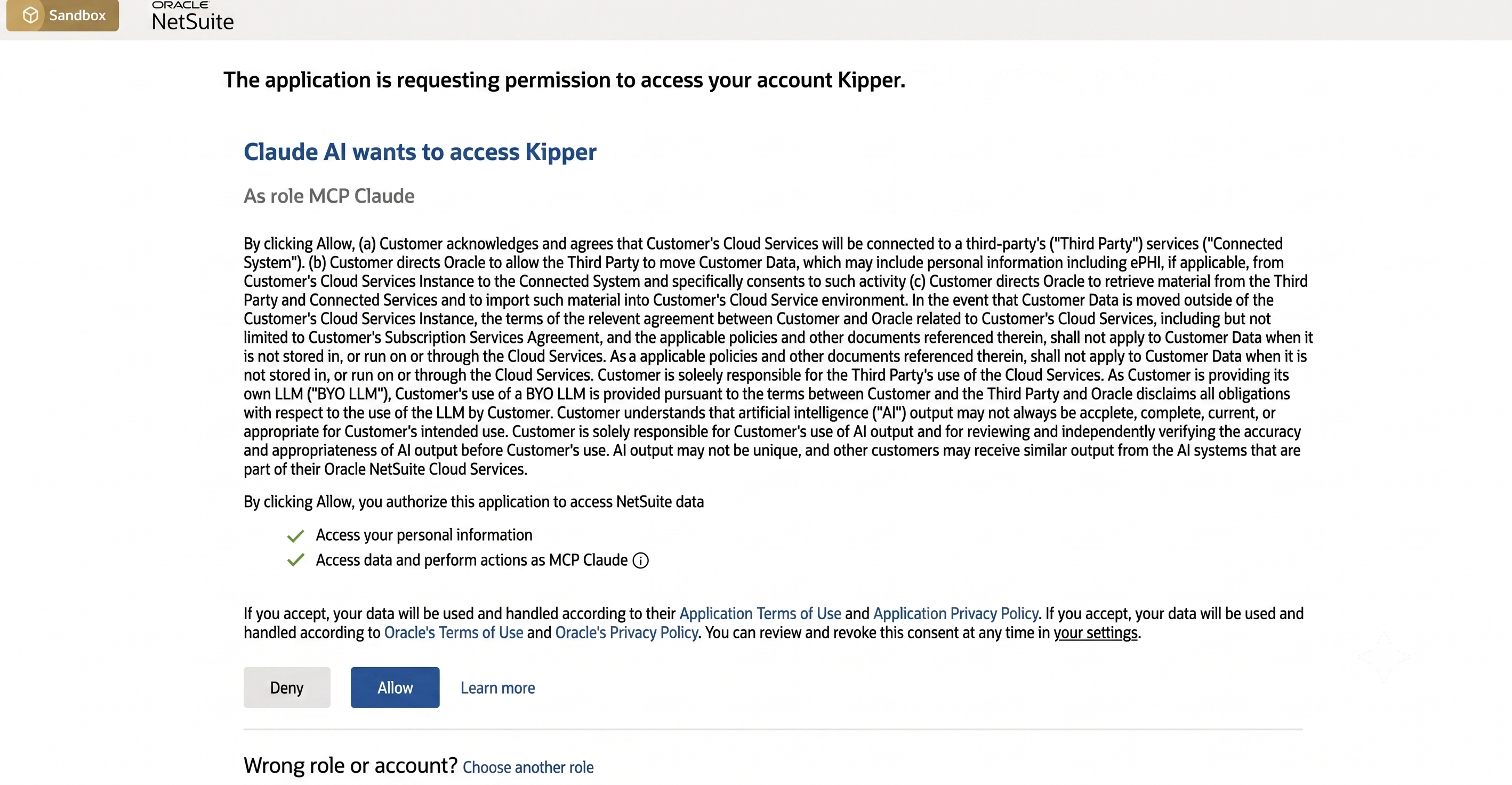Open Oracle's Privacy Policy link
1512x785 pixels.
click(627, 632)
